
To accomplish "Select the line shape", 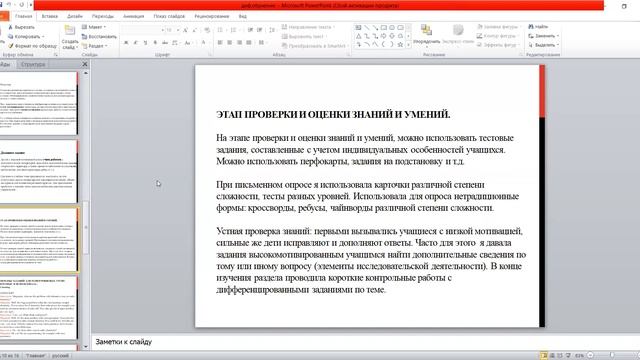I will tap(367, 27).
